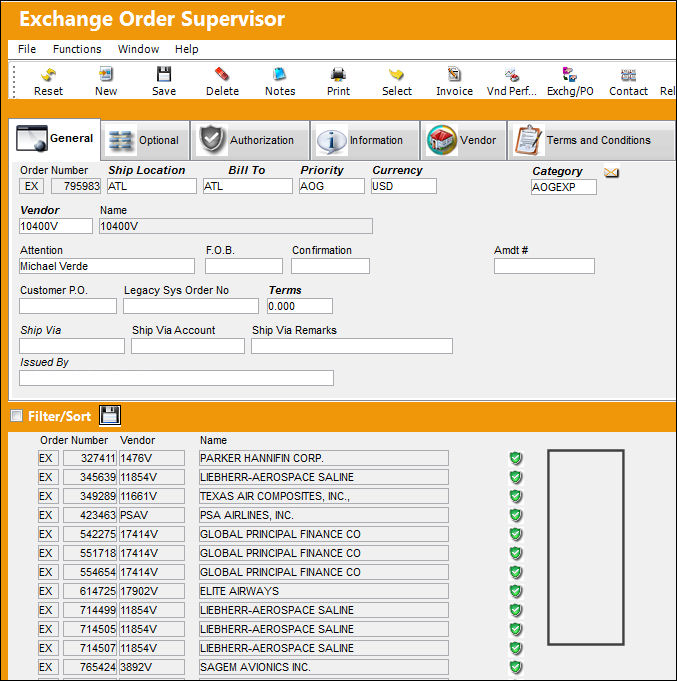Image resolution: width=677 pixels, height=681 pixels.
Task: Click the Legacy Sys Order No field
Action: click(191, 306)
